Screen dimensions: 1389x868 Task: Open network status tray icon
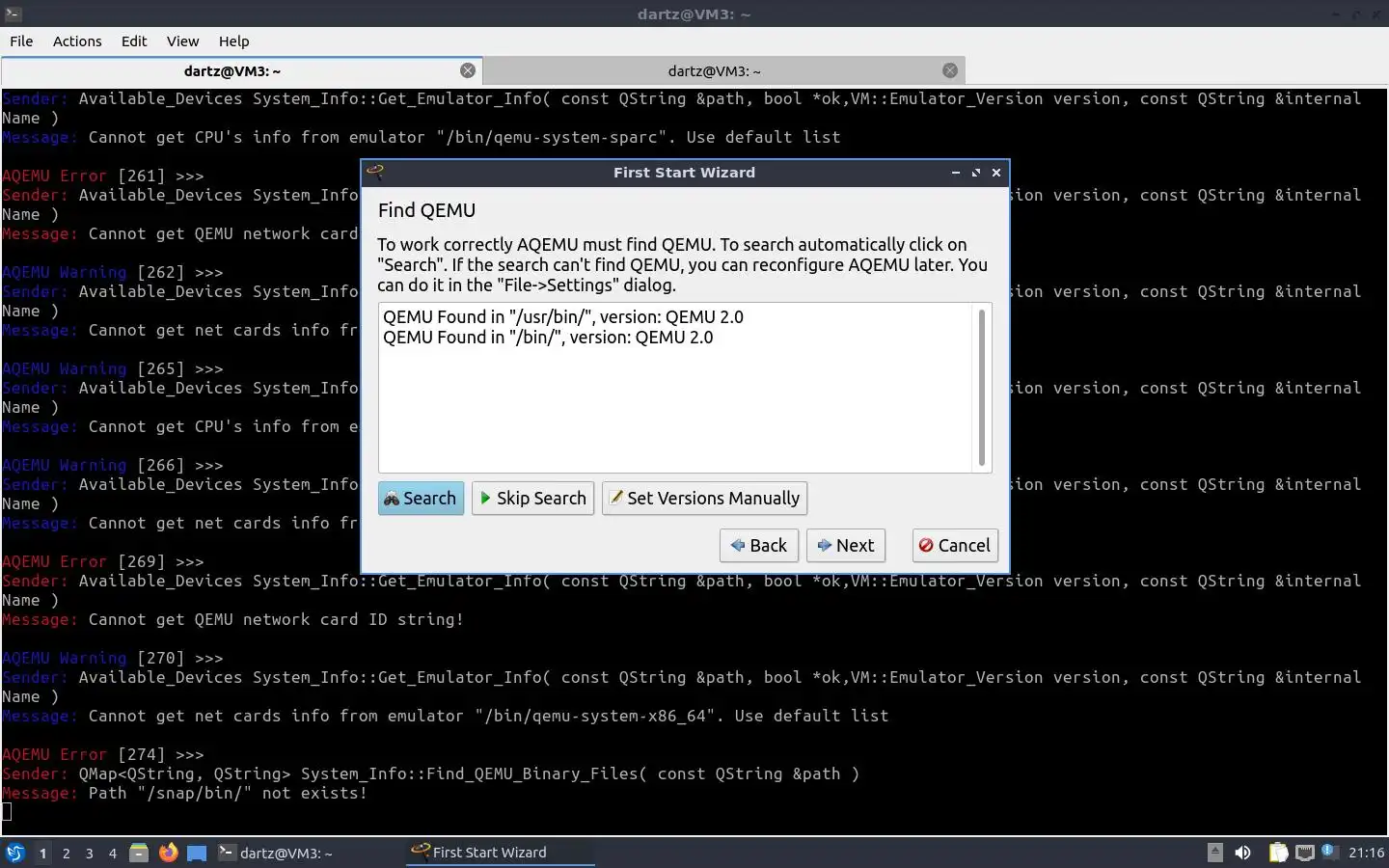tap(1305, 853)
